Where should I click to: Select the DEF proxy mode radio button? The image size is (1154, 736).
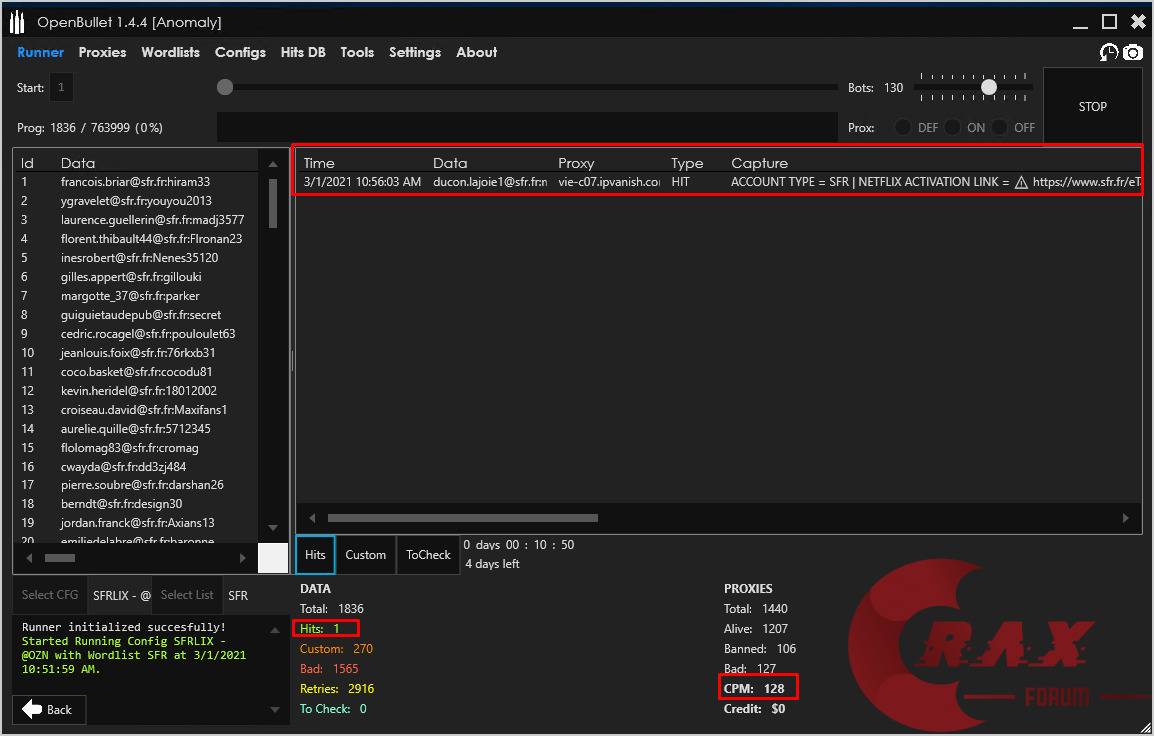[903, 128]
